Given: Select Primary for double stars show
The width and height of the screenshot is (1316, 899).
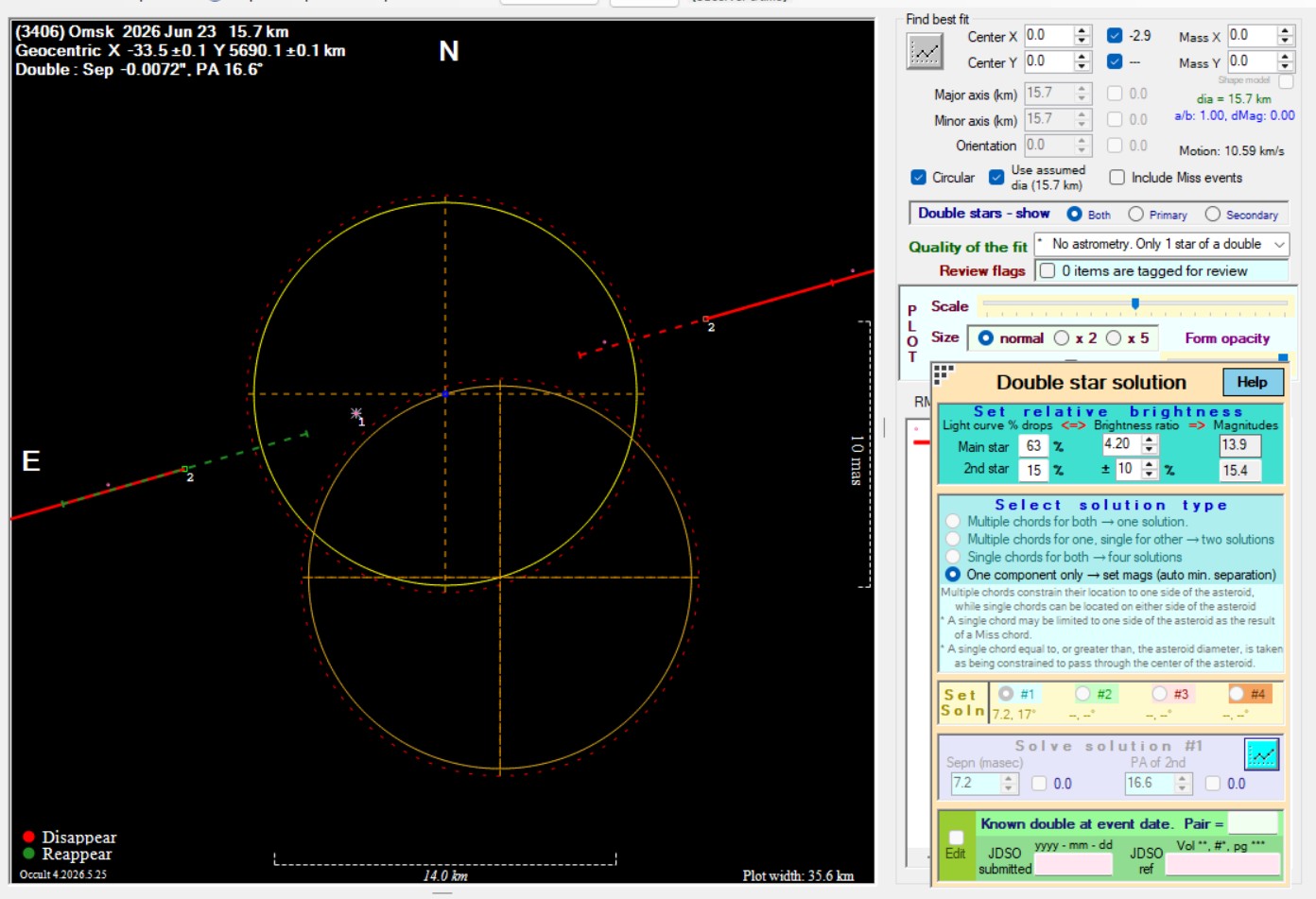Looking at the screenshot, I should pyautogui.click(x=1136, y=215).
